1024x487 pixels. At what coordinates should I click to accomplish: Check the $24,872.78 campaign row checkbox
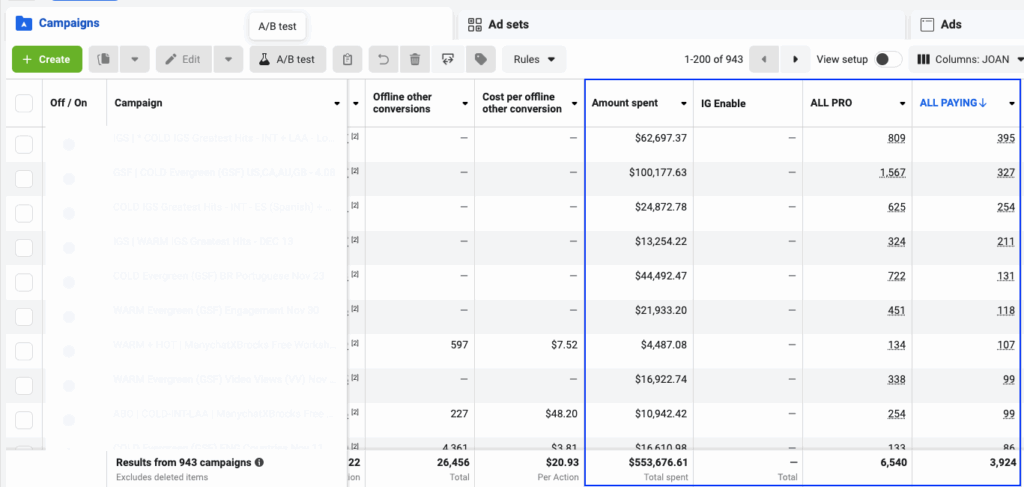point(24,213)
